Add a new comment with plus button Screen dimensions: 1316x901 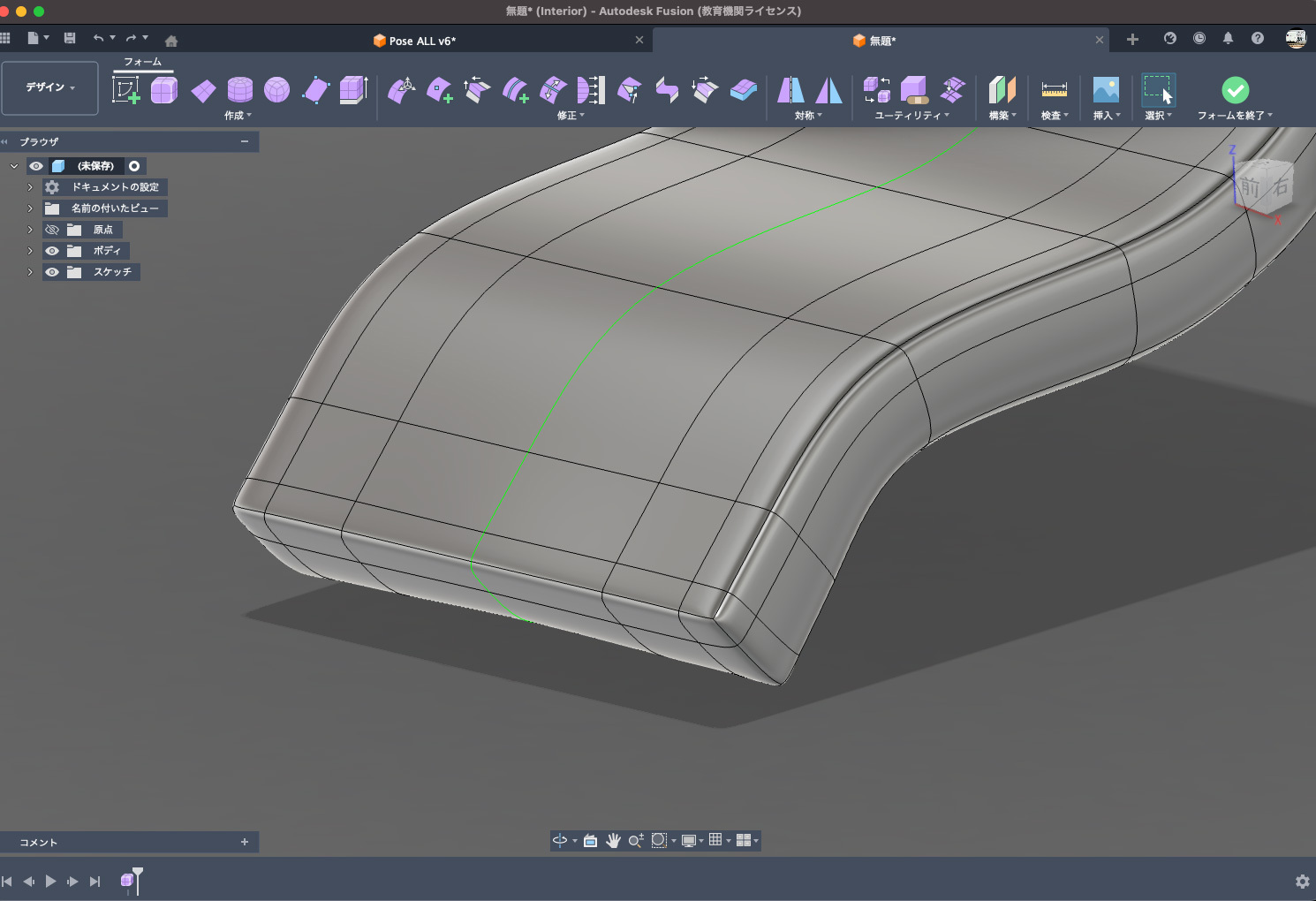point(245,842)
